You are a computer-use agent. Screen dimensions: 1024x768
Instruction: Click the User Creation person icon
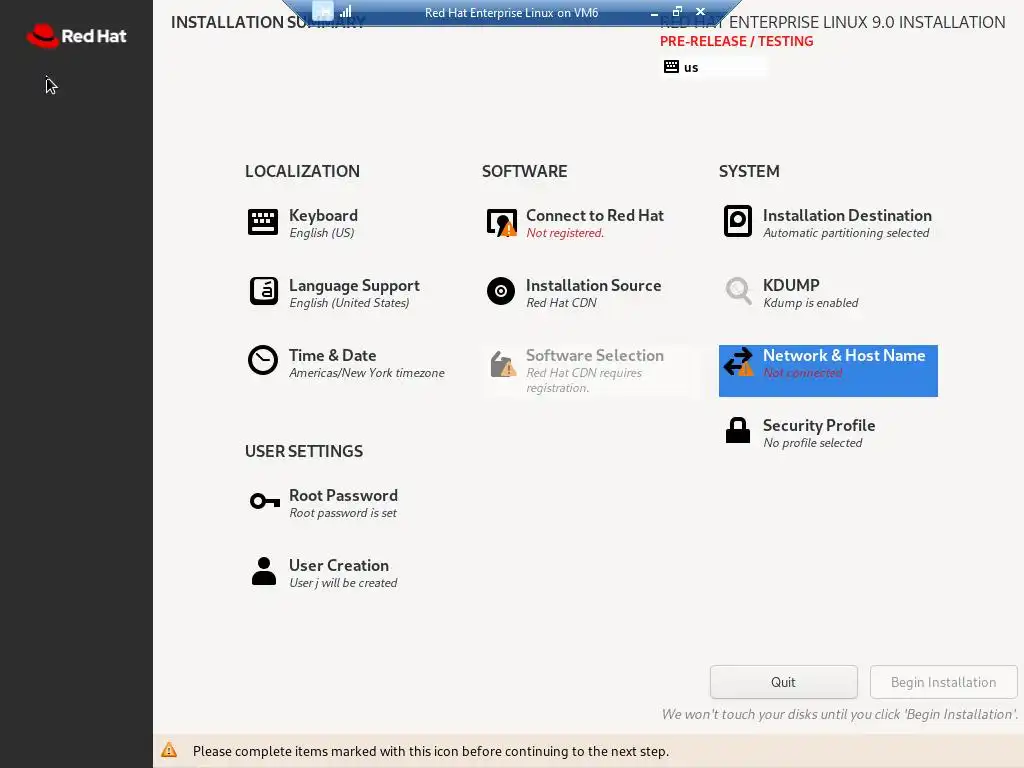coord(264,571)
